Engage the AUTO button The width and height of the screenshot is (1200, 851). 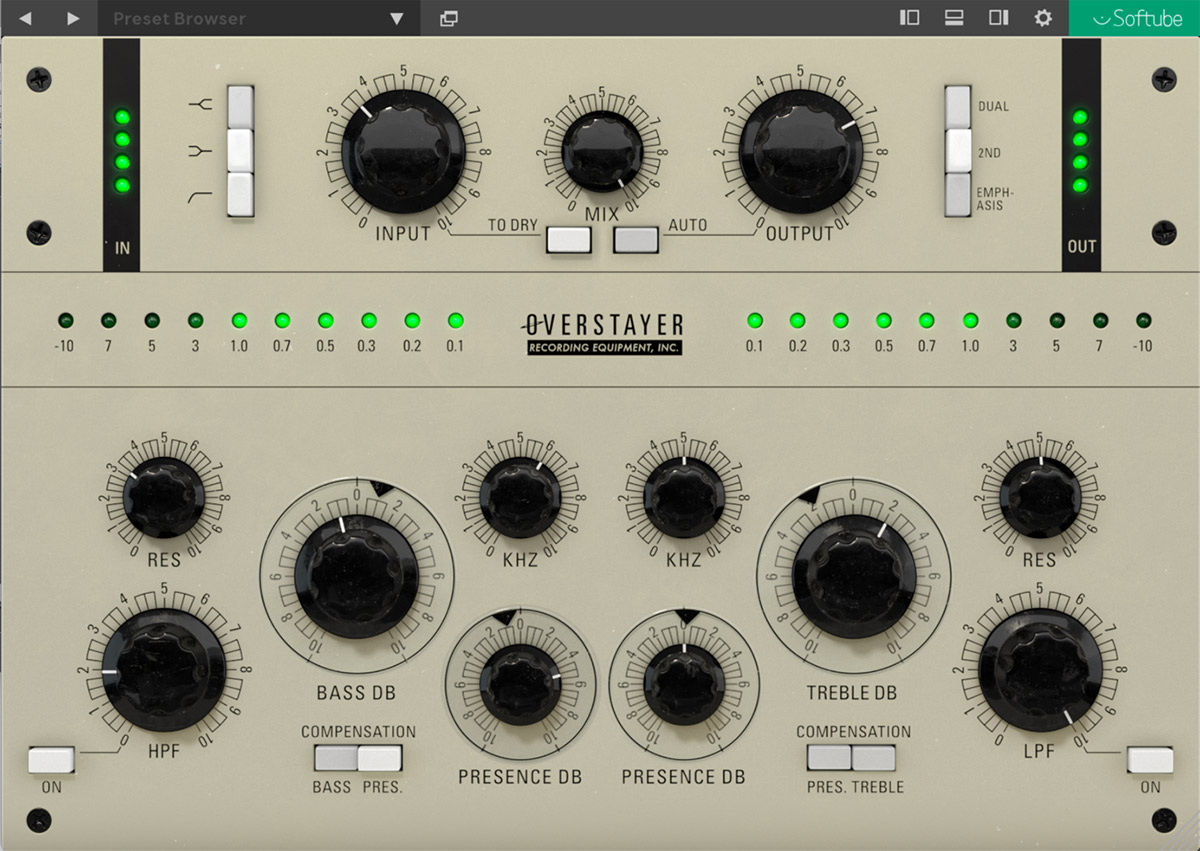coord(634,240)
